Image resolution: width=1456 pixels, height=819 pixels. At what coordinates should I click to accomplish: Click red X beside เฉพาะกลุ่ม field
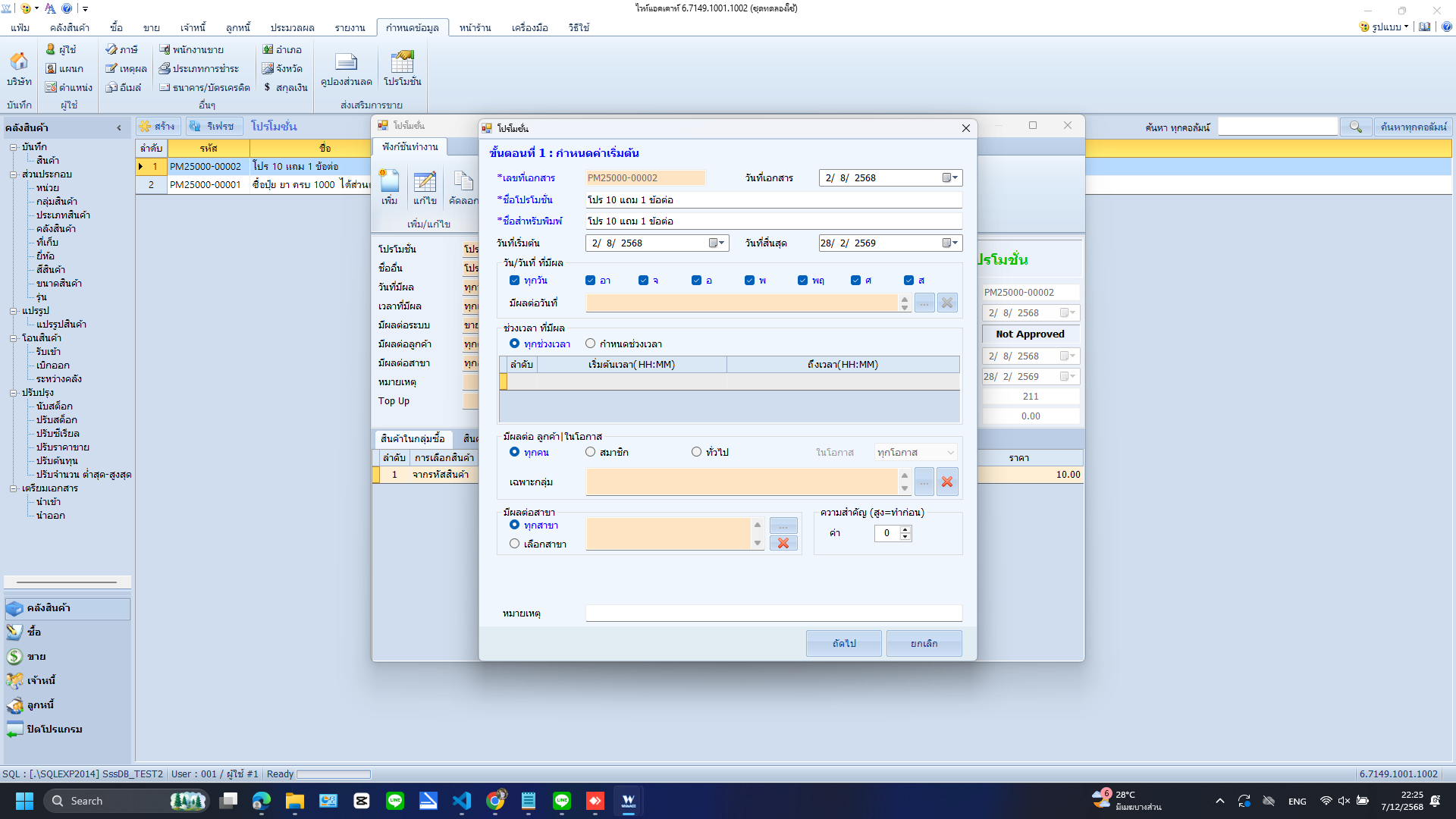point(946,482)
